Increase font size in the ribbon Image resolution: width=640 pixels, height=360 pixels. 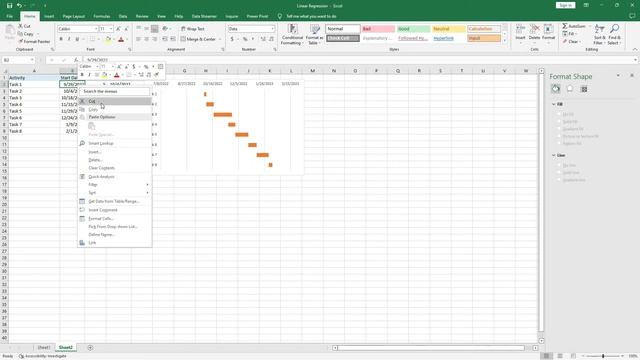tap(118, 29)
